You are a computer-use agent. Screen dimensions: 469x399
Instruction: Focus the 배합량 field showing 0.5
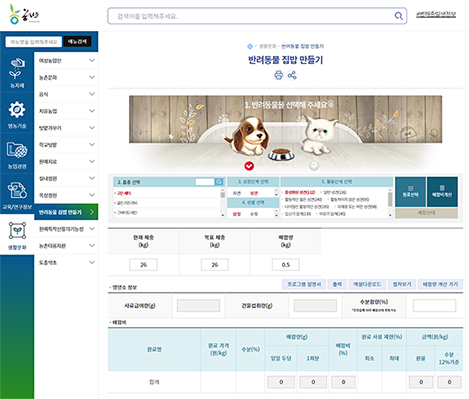click(x=286, y=265)
